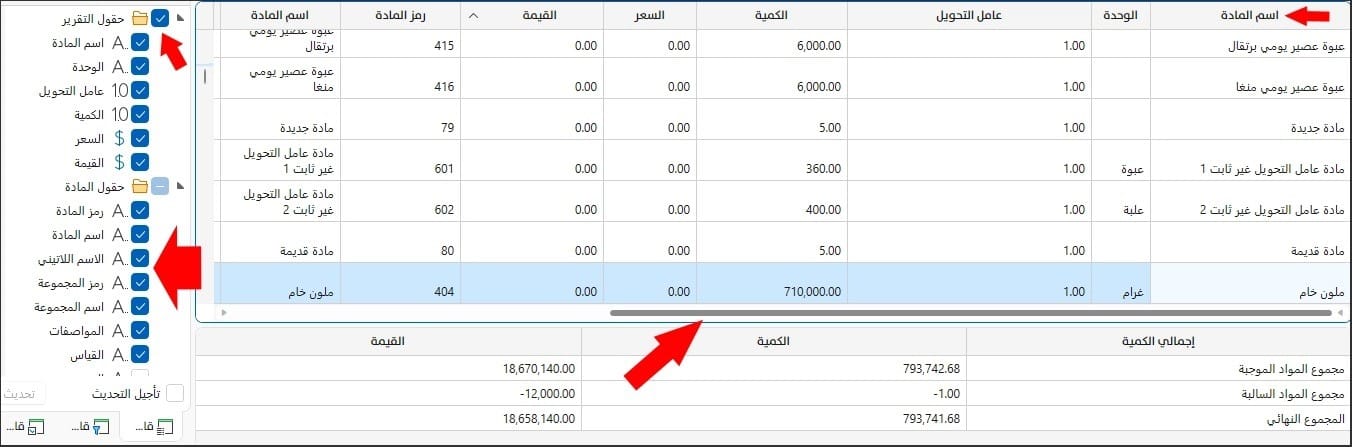The image size is (1352, 447).
Task: Click the sort arrow on القيمة column header
Action: click(473, 16)
